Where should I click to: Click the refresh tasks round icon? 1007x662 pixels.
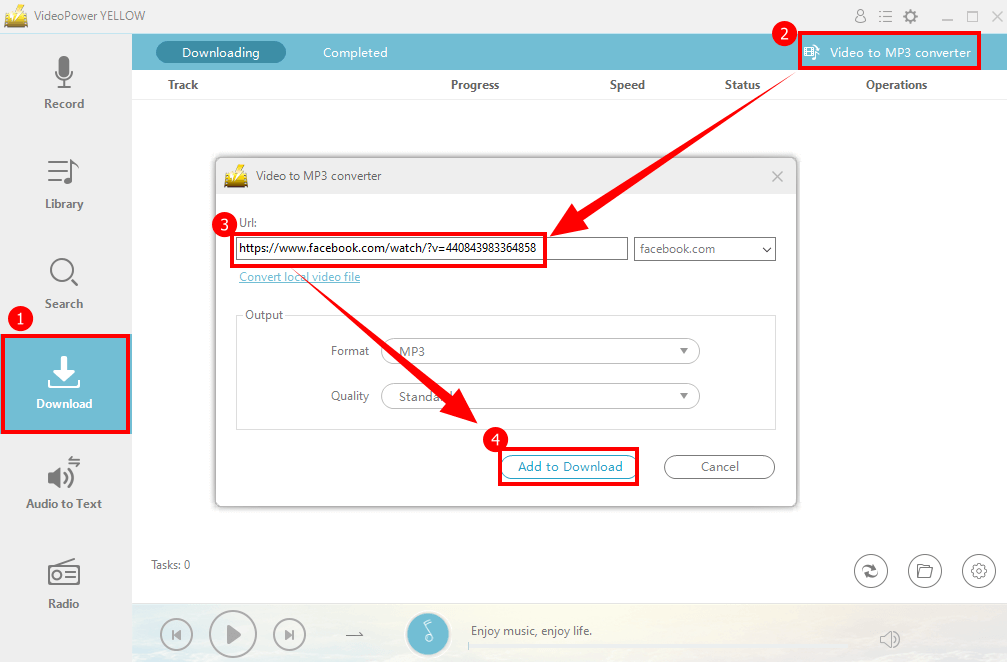point(871,571)
